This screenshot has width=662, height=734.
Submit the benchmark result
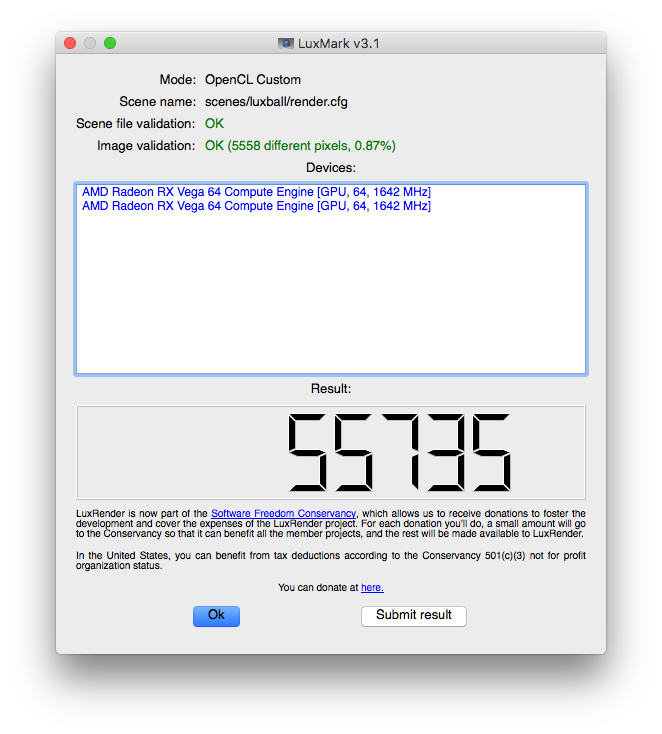click(x=413, y=616)
